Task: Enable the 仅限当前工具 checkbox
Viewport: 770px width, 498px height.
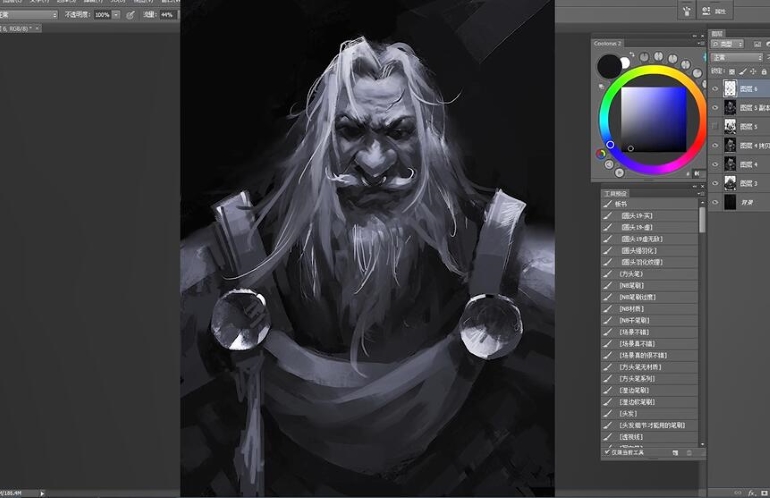Action: pos(607,452)
